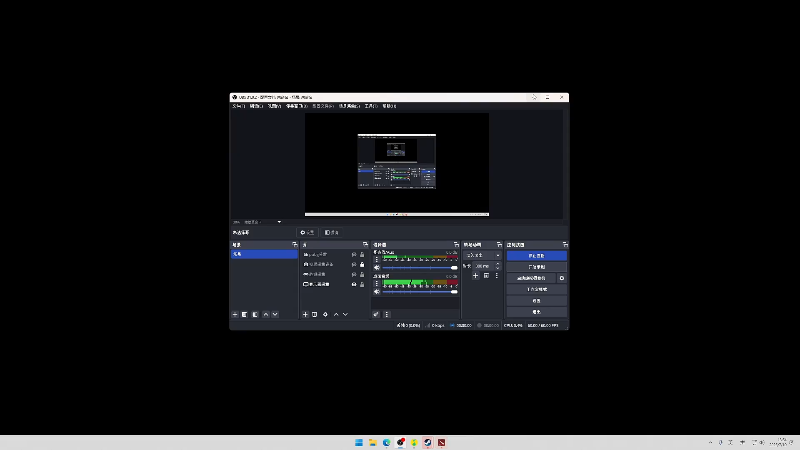Open the transition type dropdown
Screen dimensions: 800x450
coord(482,255)
